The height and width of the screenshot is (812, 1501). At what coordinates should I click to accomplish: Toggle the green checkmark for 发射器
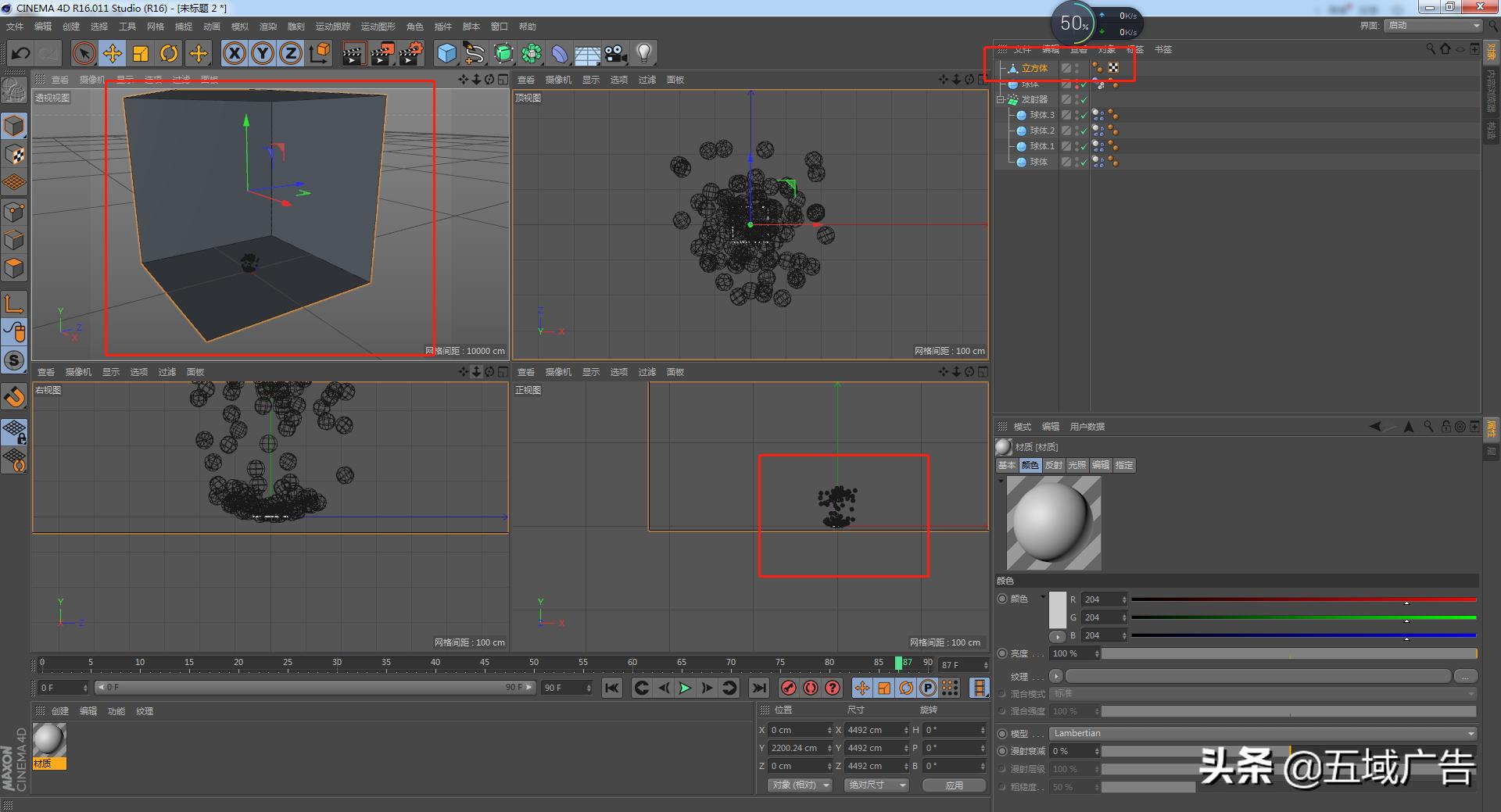[x=1084, y=100]
